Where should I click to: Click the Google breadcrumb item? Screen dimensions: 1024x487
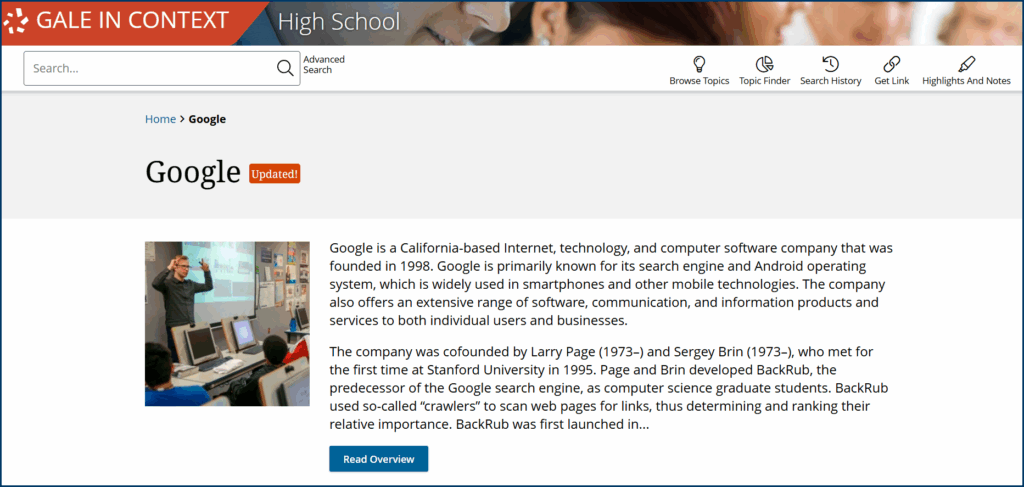pyautogui.click(x=207, y=119)
